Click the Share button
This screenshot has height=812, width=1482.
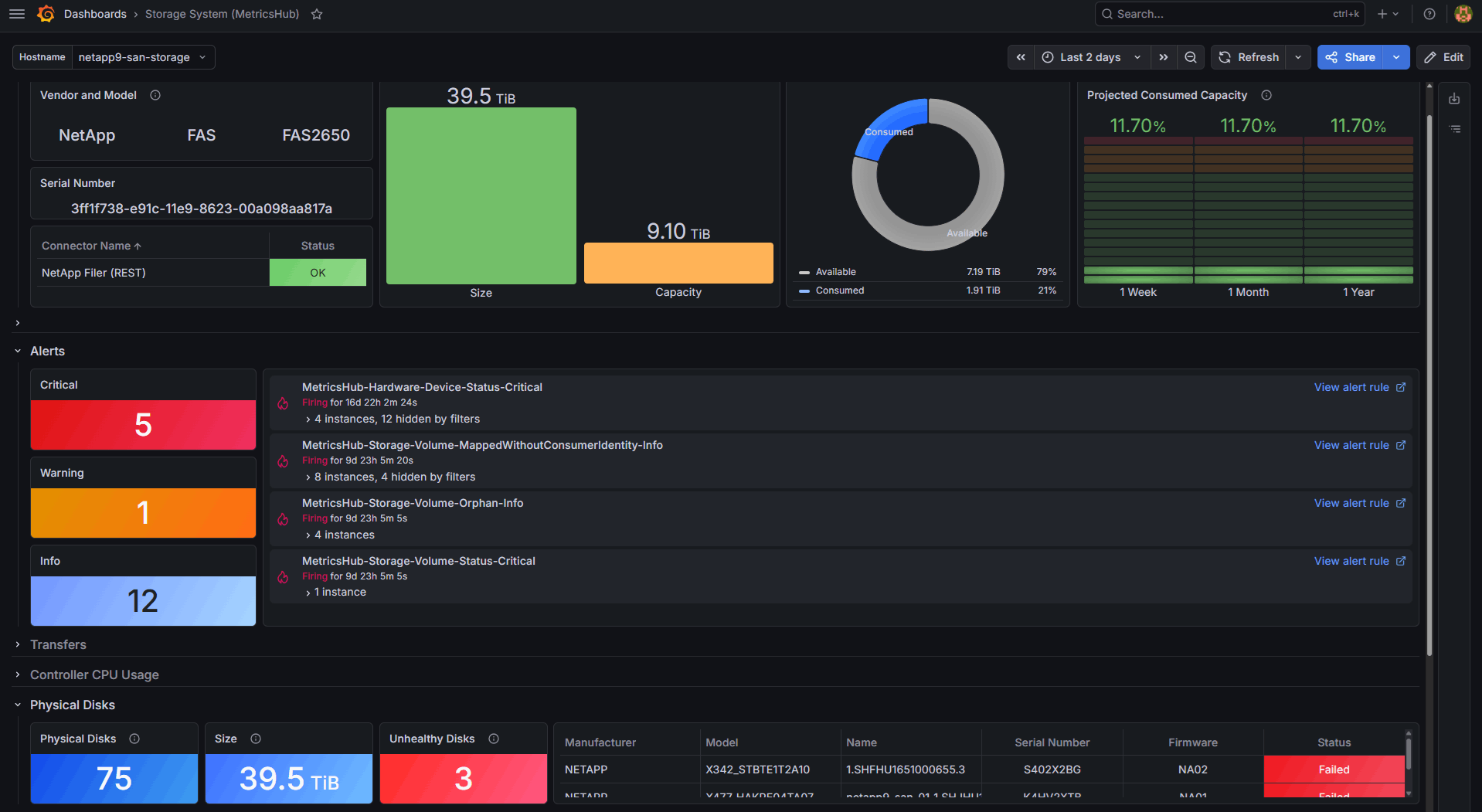1351,57
